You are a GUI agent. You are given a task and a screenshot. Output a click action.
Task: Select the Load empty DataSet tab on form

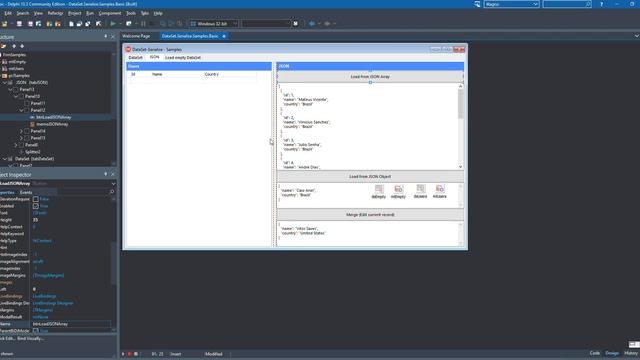(182, 58)
